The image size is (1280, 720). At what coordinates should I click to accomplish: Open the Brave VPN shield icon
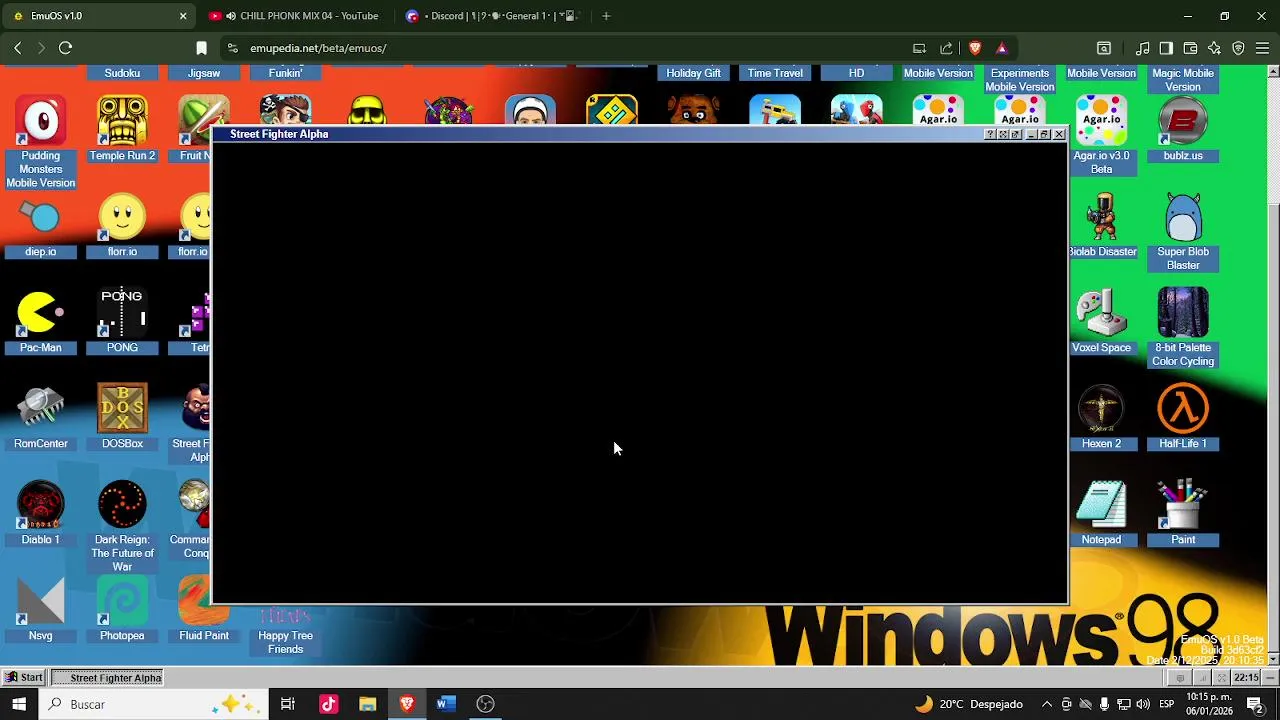pos(1238,48)
